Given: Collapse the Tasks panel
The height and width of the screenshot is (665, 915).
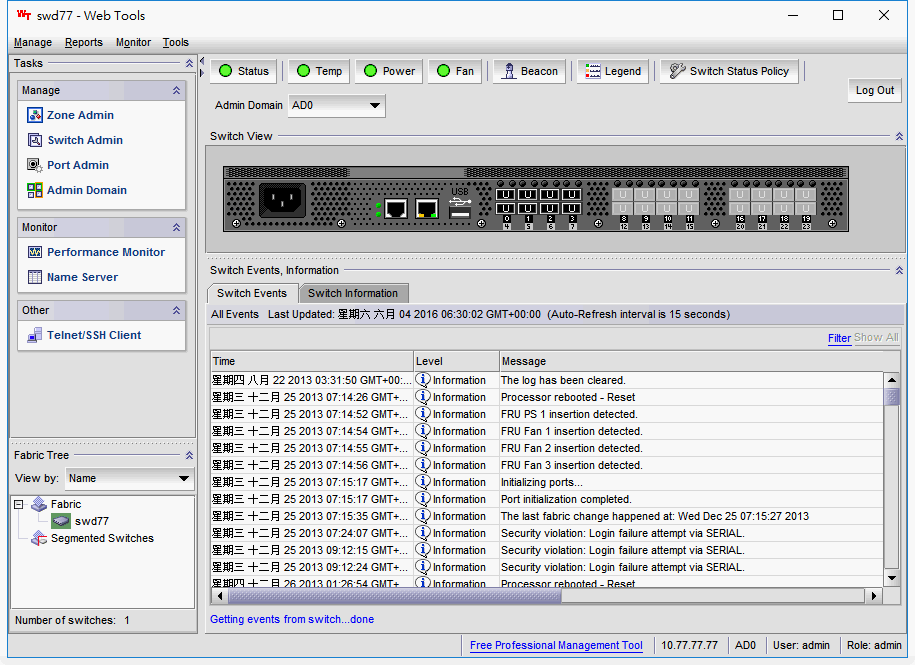Looking at the screenshot, I should click(189, 63).
